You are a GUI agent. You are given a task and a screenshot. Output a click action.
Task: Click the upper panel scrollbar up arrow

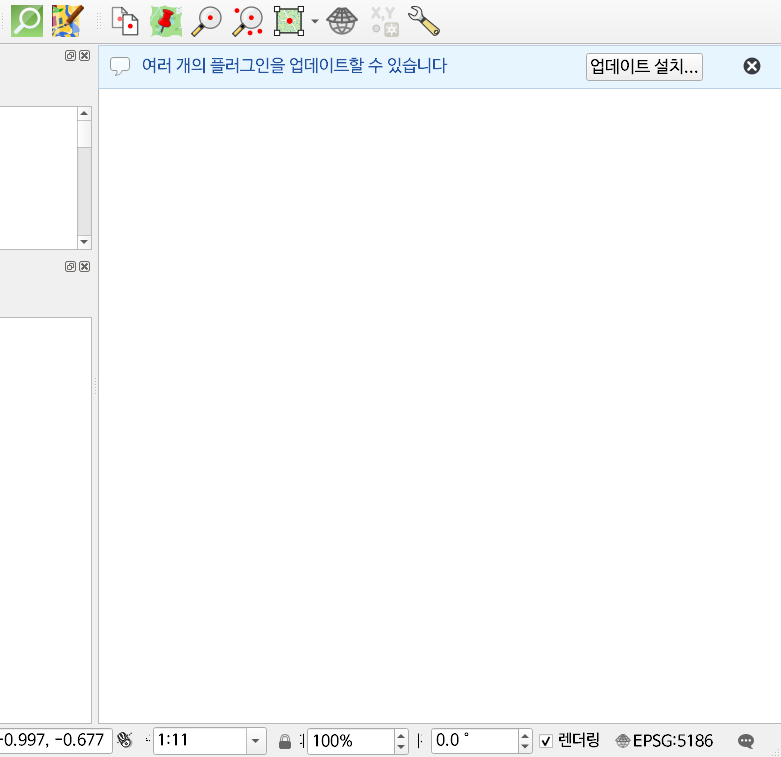click(x=84, y=114)
